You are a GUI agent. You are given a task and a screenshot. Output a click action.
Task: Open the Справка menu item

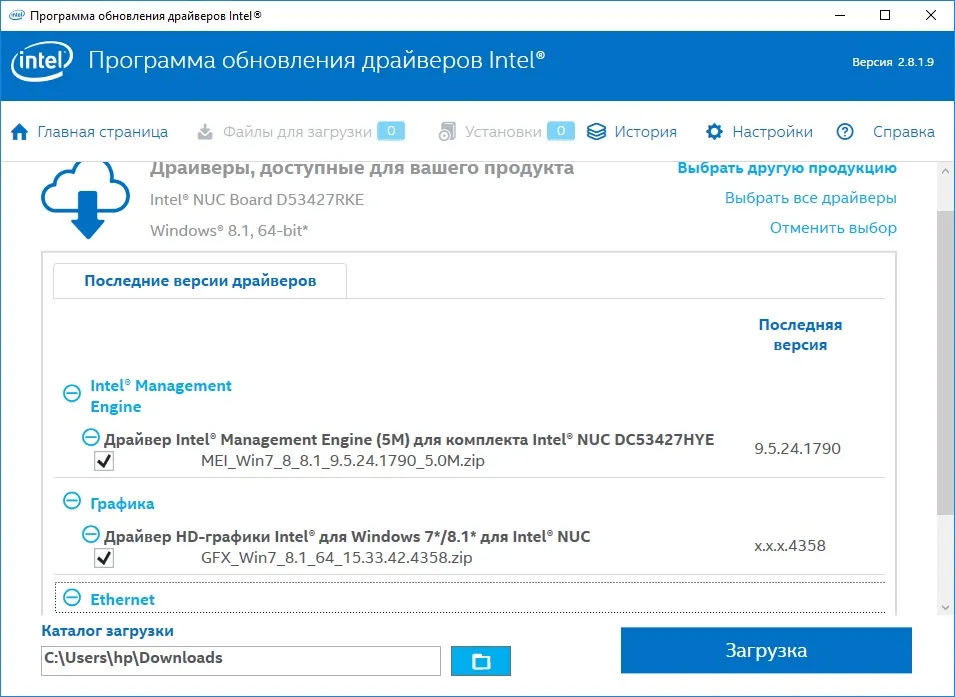tap(903, 132)
